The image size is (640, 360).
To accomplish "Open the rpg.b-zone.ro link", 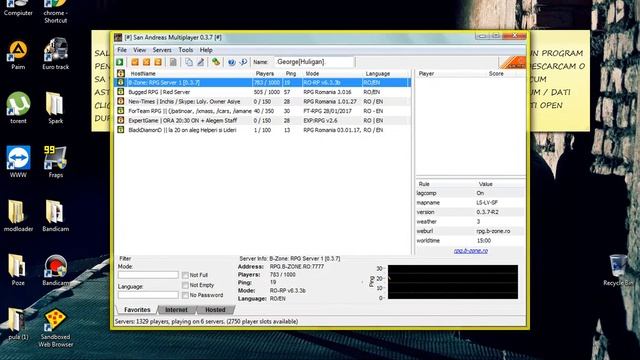I will (471, 251).
